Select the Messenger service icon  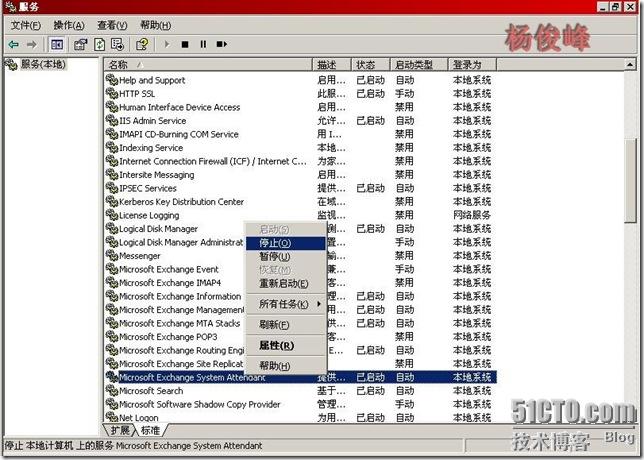coord(112,255)
